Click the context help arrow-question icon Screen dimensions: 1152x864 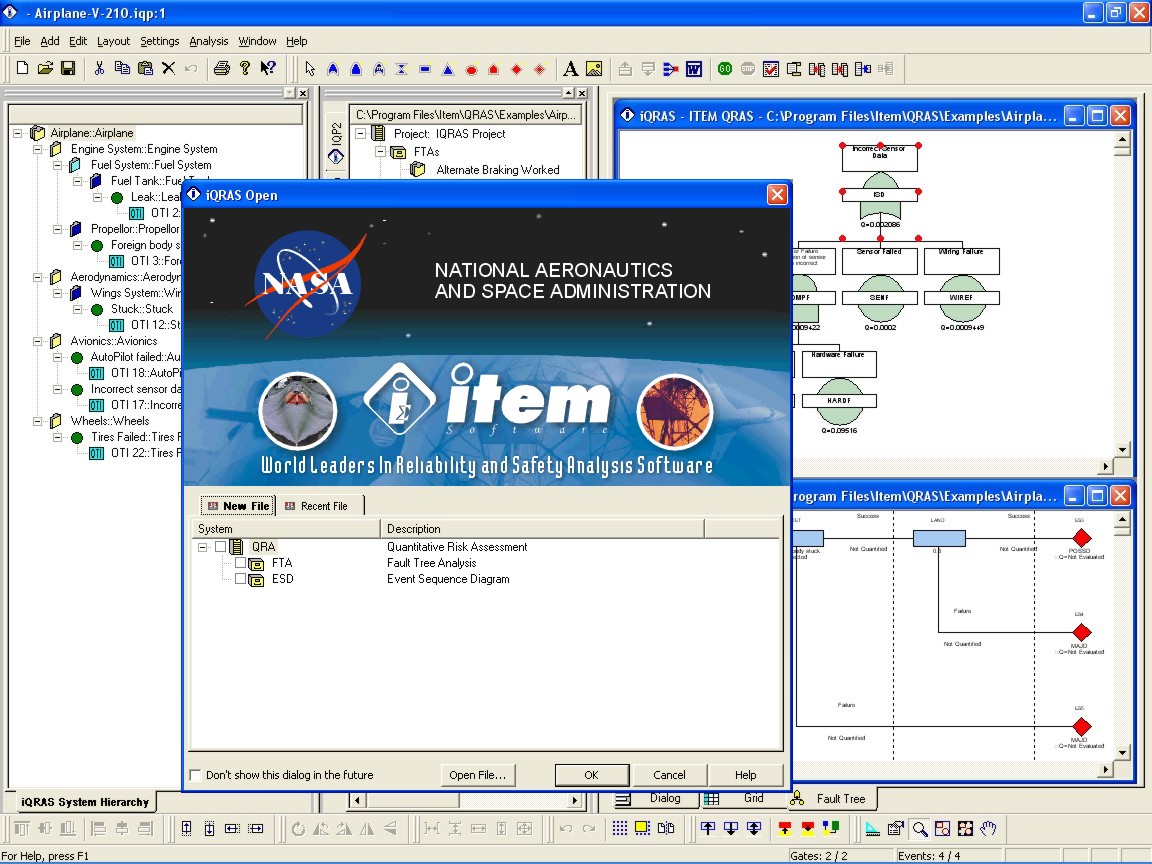(x=268, y=68)
